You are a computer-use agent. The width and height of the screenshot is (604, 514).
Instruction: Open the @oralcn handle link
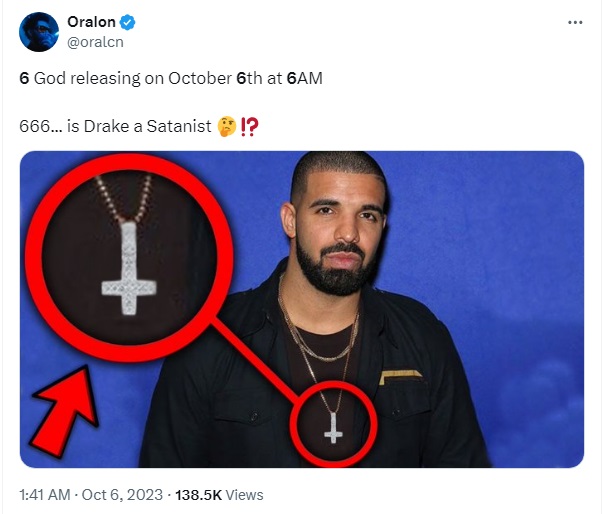[95, 42]
